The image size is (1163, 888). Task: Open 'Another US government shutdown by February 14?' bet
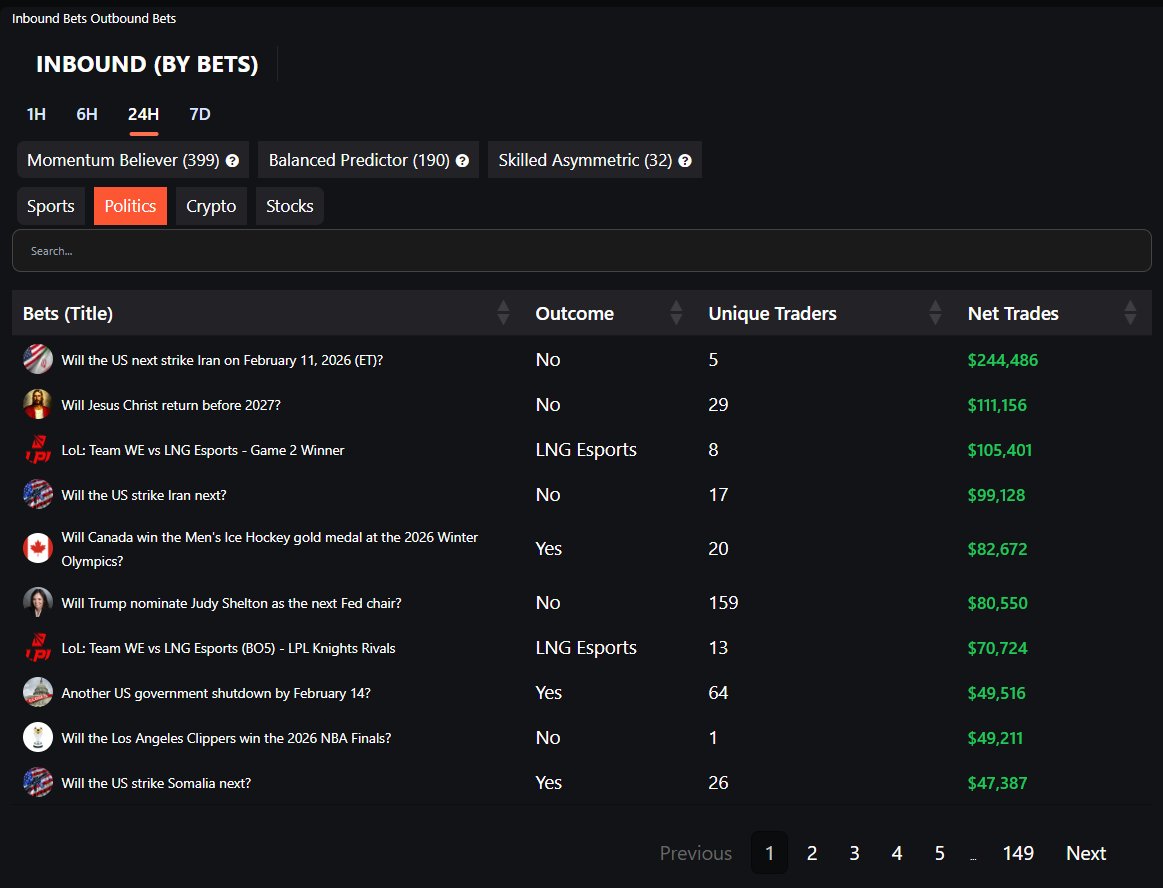coord(216,693)
